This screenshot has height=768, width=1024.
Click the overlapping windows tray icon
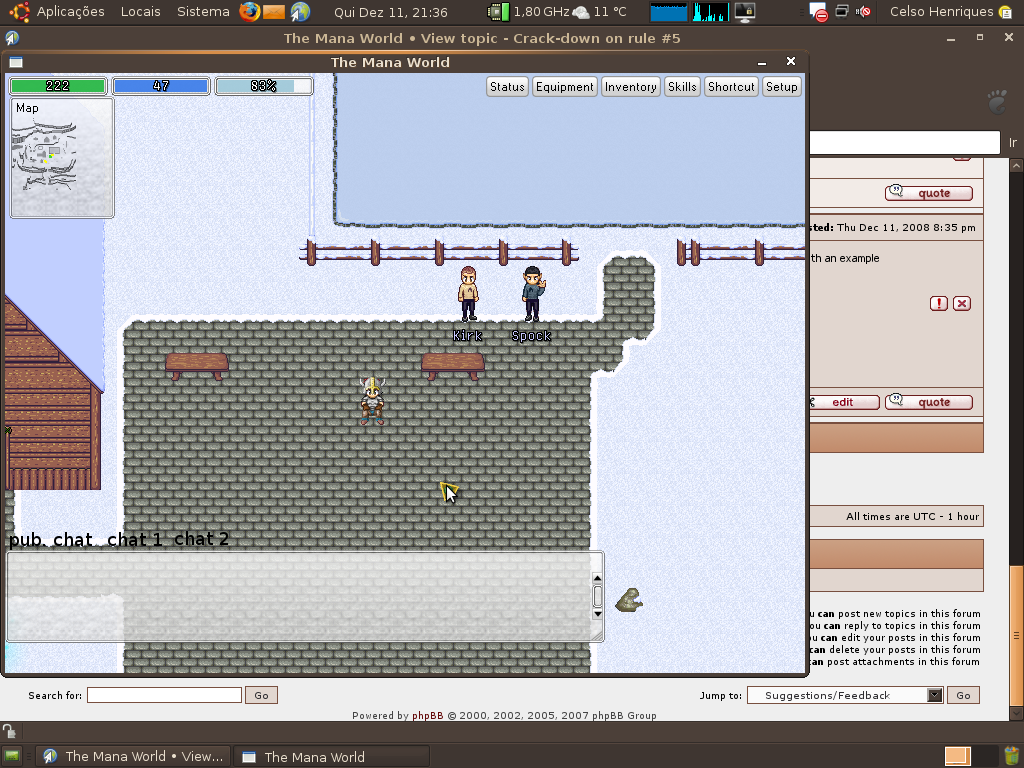(x=842, y=11)
